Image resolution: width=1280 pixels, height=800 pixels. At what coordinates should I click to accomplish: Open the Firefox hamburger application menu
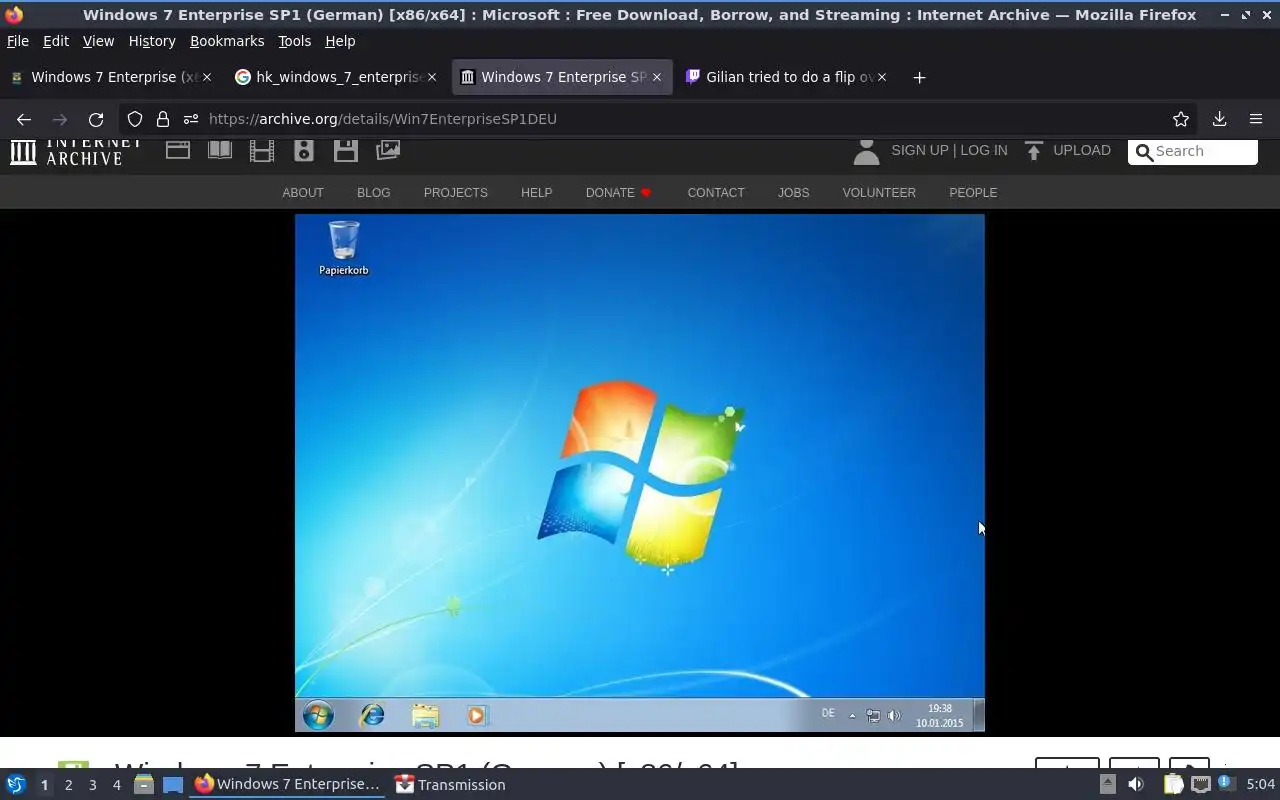[x=1256, y=119]
